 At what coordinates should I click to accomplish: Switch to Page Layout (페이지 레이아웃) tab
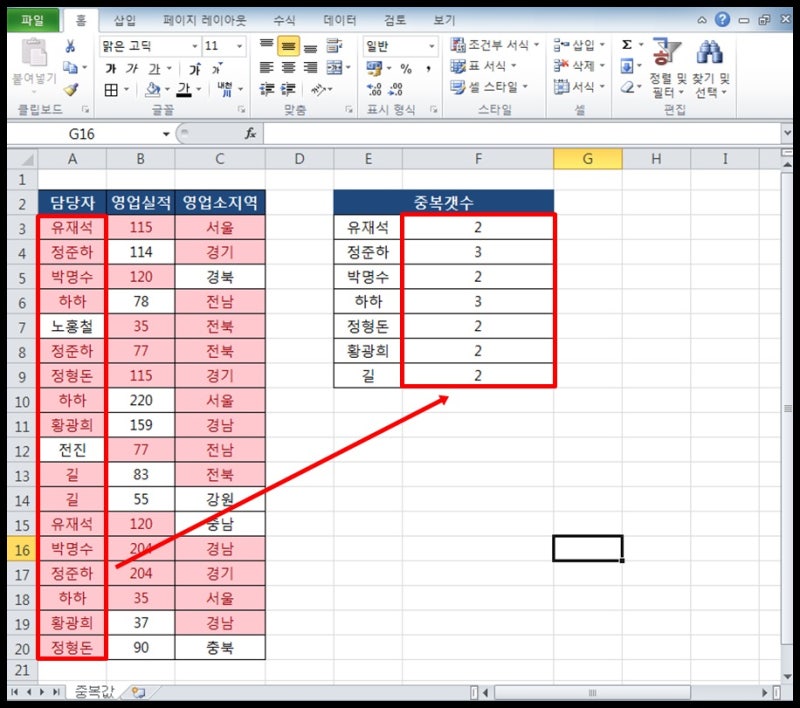(x=205, y=20)
